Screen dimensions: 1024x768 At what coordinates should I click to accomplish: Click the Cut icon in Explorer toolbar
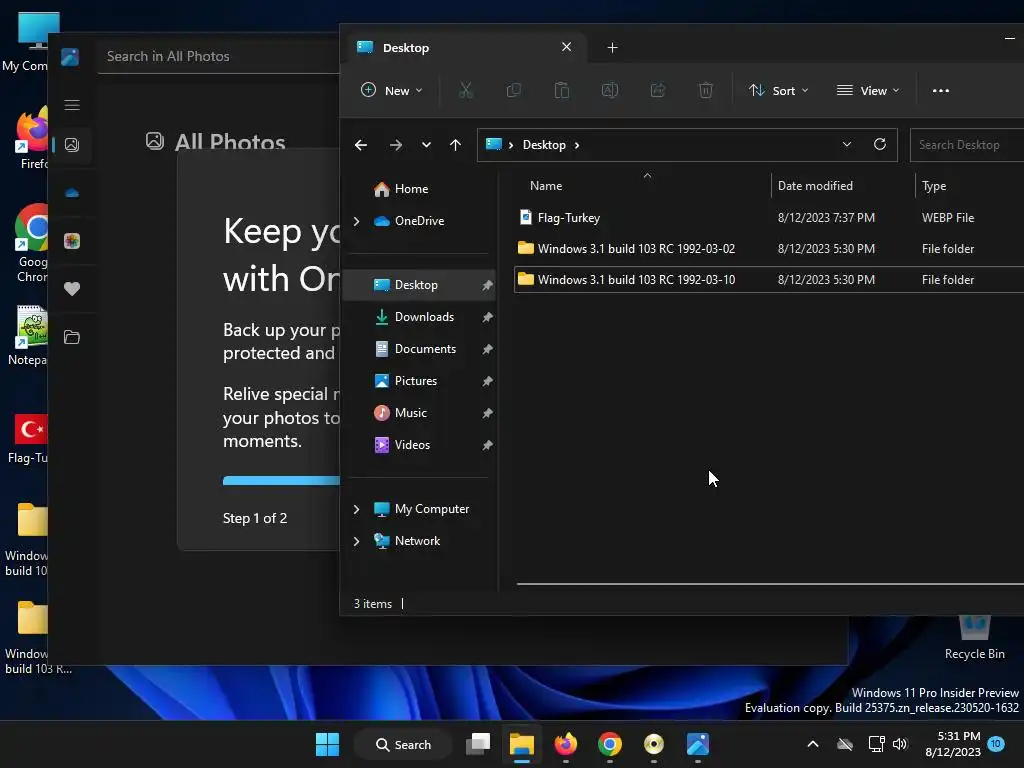[466, 90]
